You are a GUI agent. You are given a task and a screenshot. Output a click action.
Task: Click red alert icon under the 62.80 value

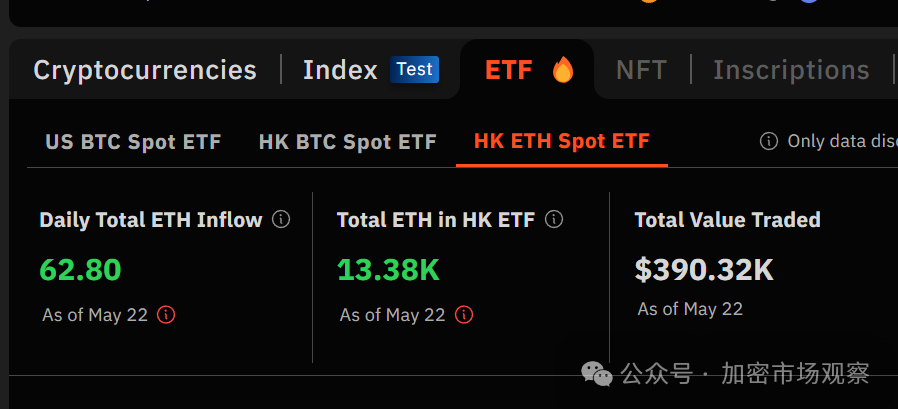pyautogui.click(x=166, y=315)
